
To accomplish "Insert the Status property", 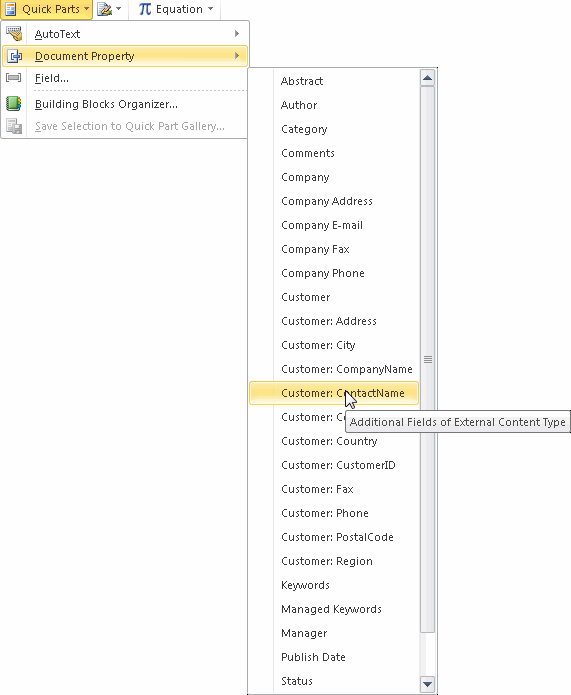I will click(x=334, y=681).
